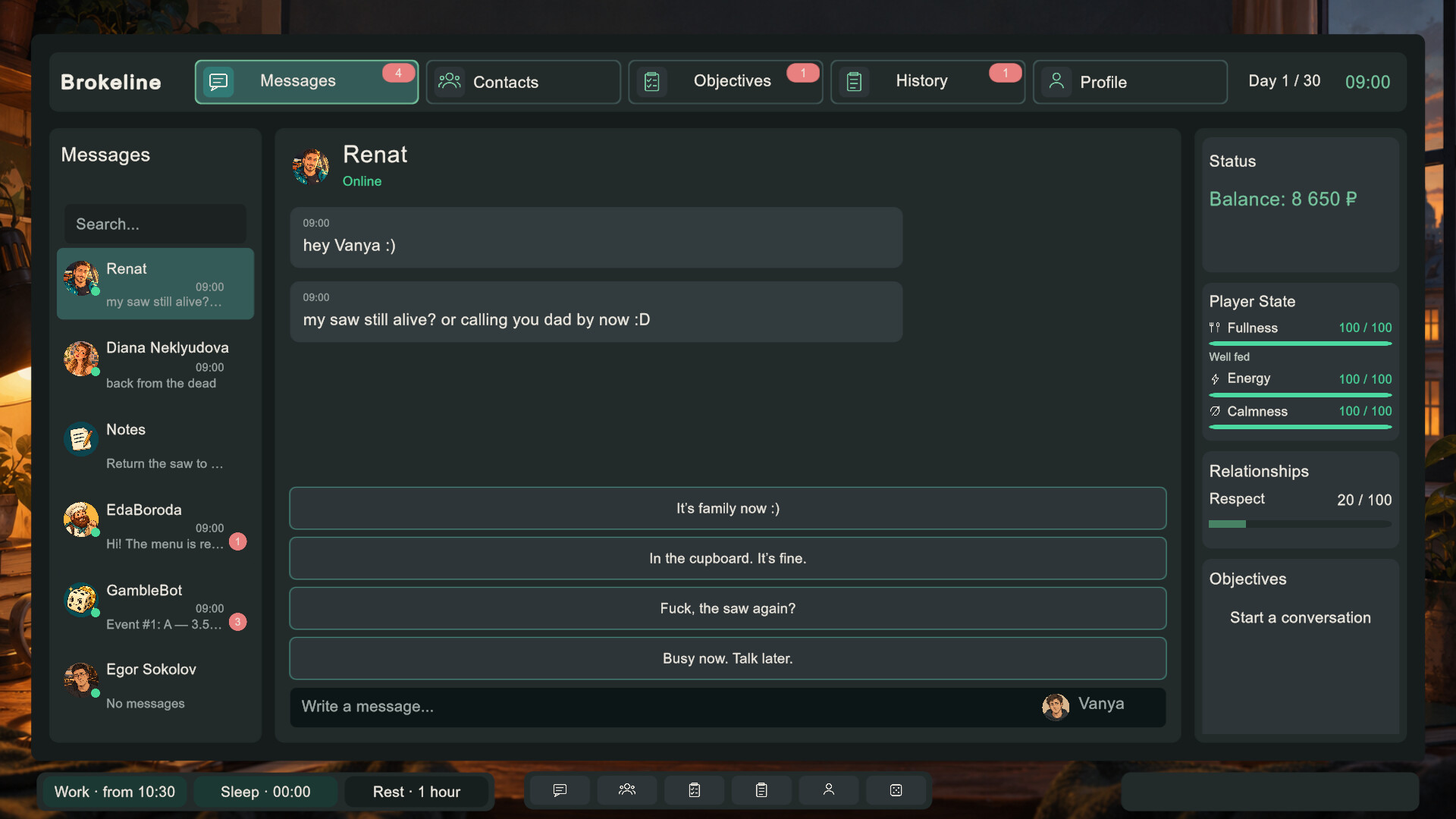Click the Fullness fork icon
This screenshot has width=1456, height=819.
pyautogui.click(x=1215, y=328)
